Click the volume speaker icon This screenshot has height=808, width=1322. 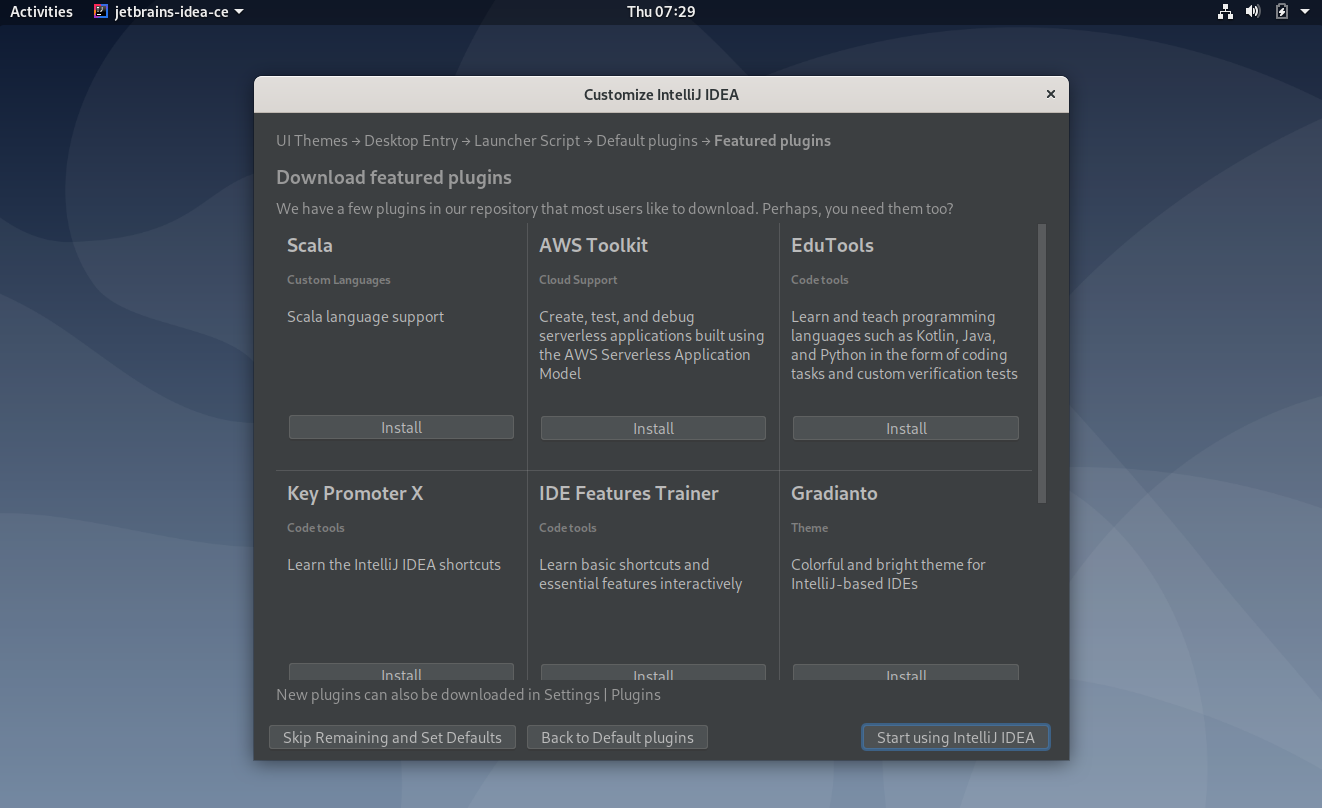pos(1253,12)
